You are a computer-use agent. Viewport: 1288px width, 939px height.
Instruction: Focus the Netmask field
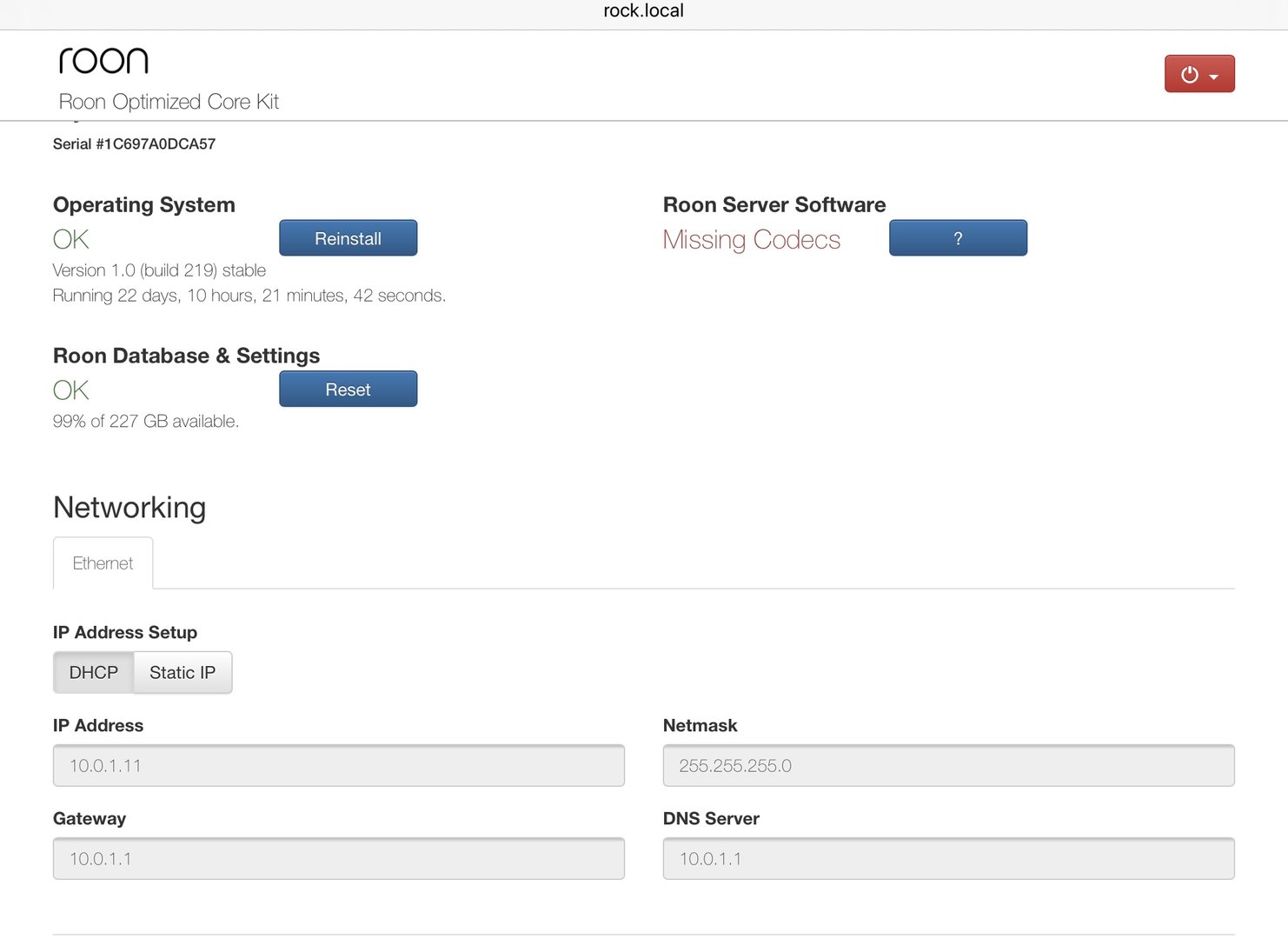[x=949, y=766]
